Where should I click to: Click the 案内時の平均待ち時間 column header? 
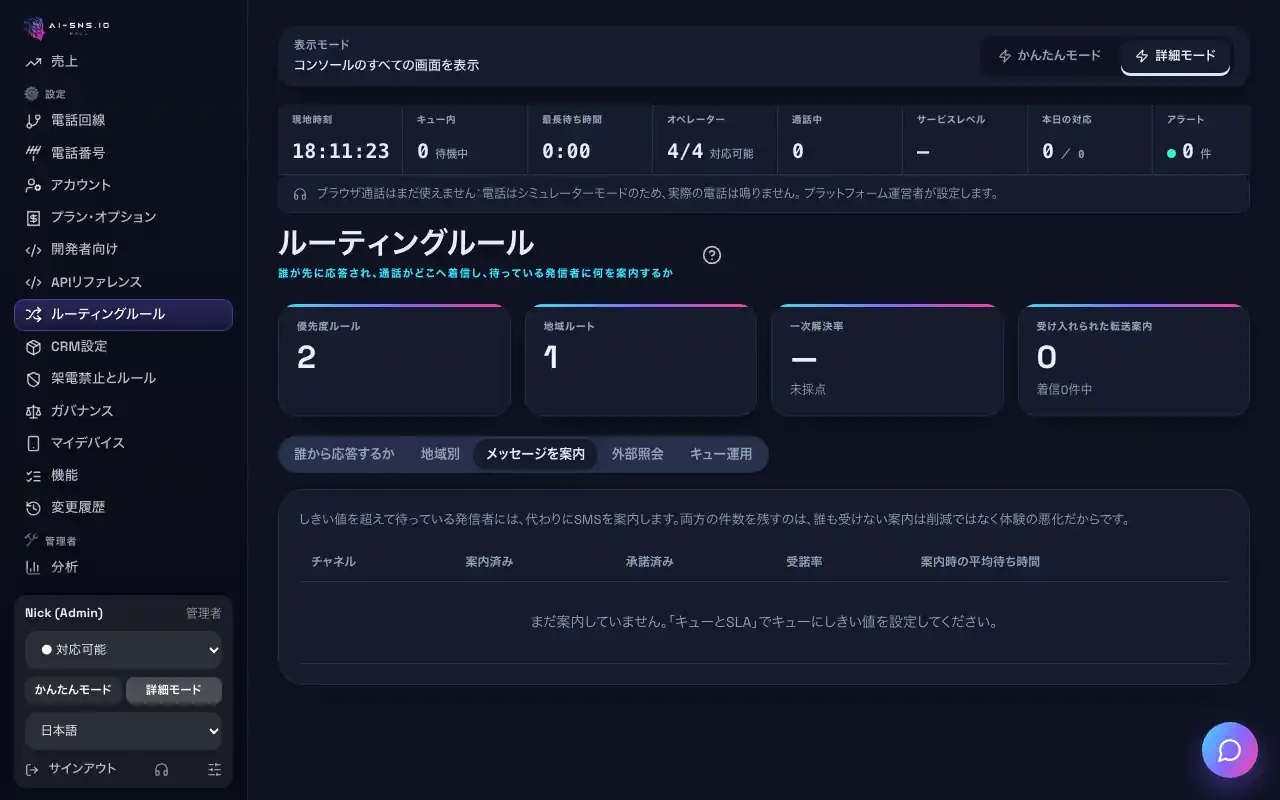tap(980, 562)
